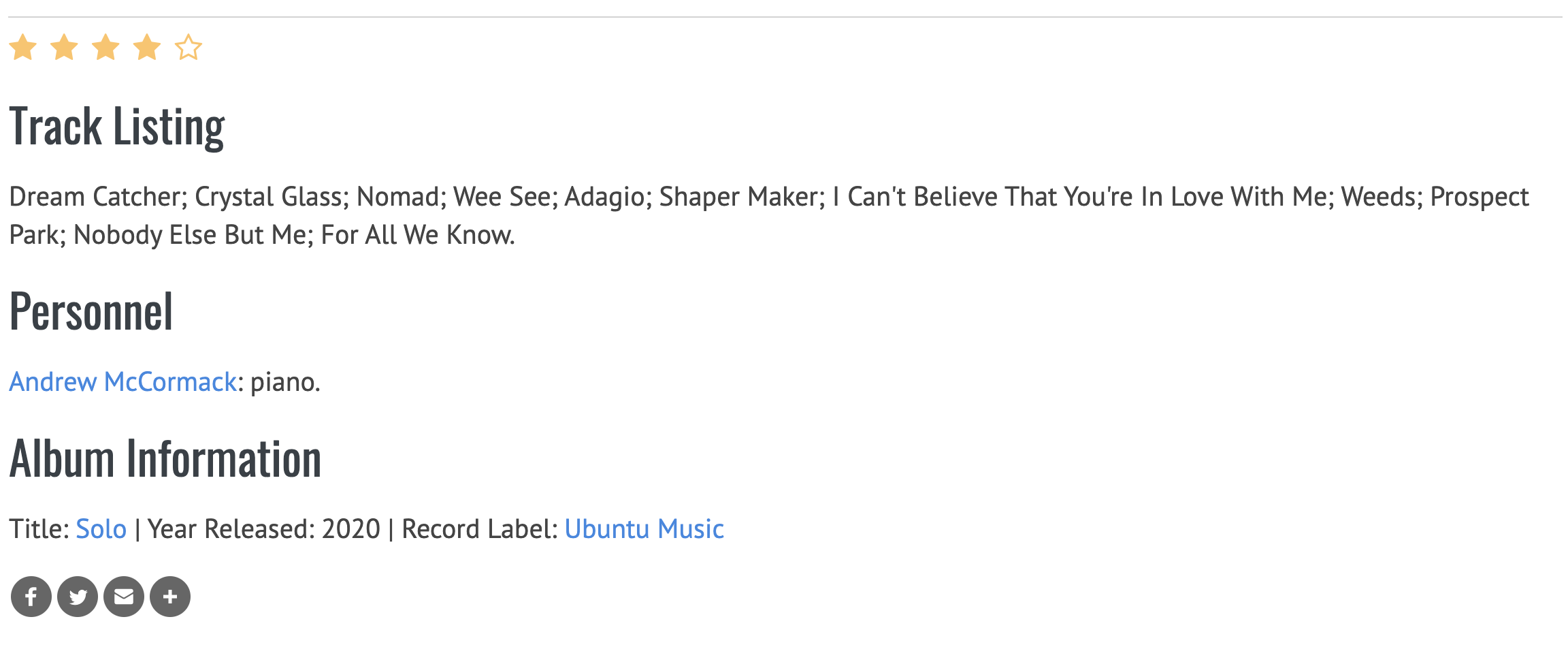Click the first rating star
The image size is (1568, 647).
(x=23, y=48)
